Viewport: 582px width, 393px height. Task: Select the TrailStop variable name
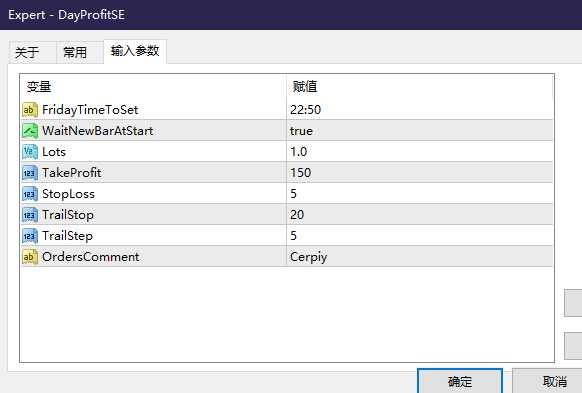click(68, 215)
